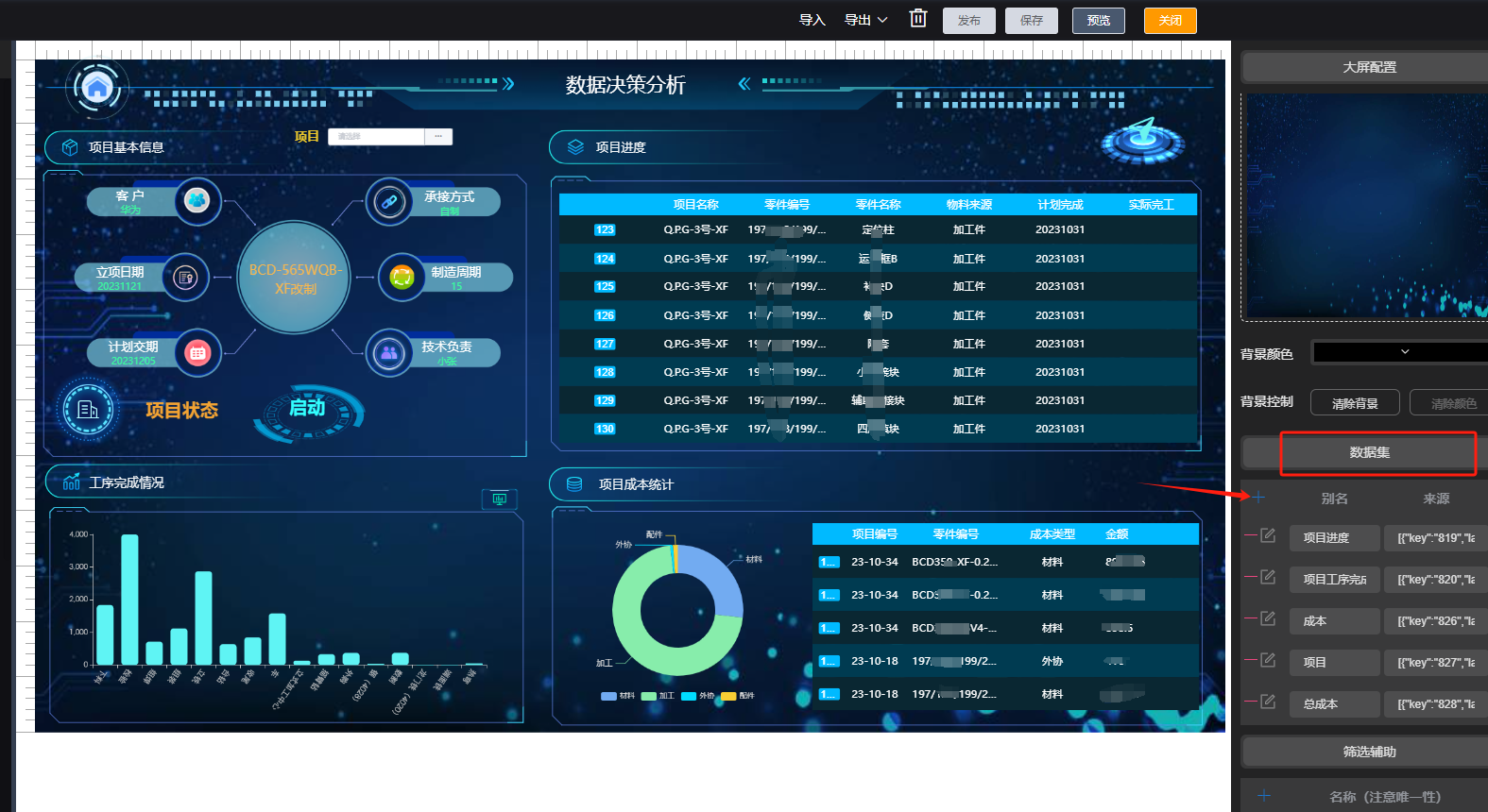Click the 保存 save button
This screenshot has width=1488, height=812.
1031,21
